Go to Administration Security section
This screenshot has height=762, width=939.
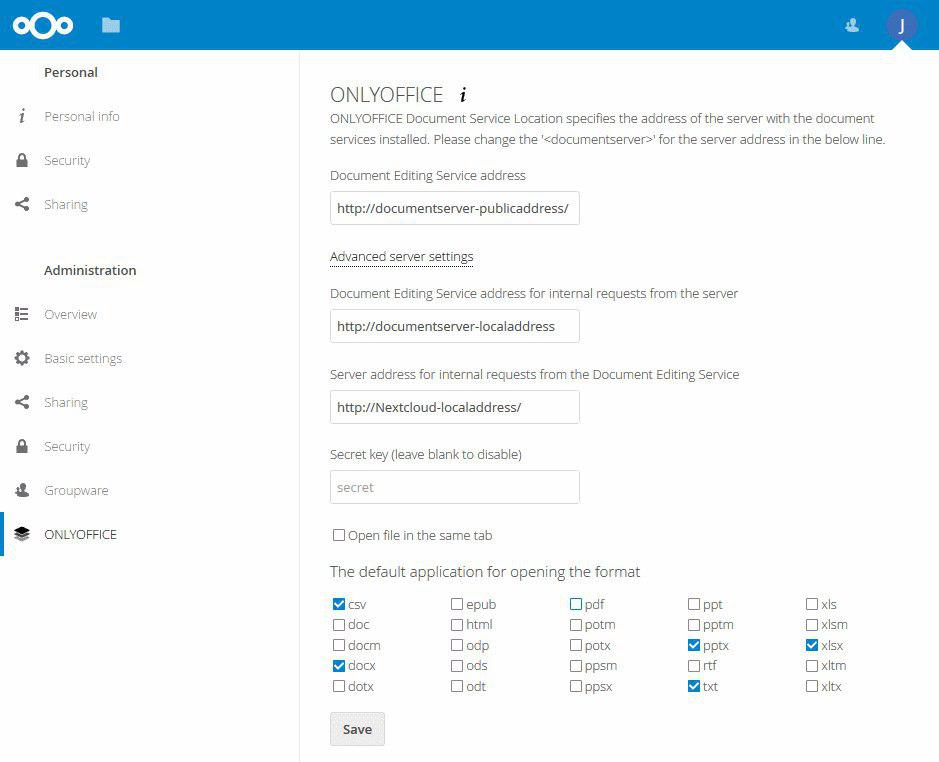tap(67, 446)
